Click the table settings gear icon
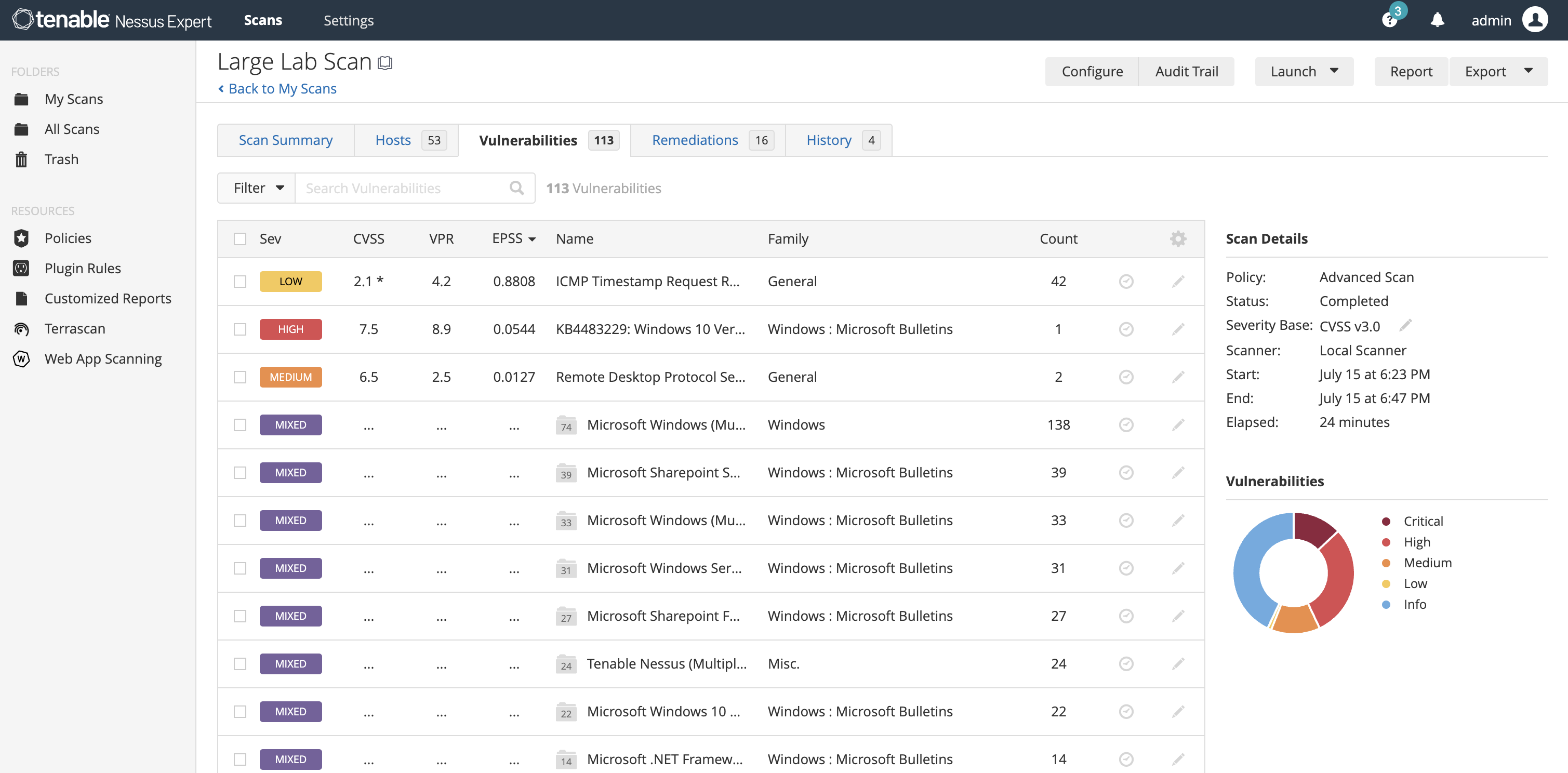The height and width of the screenshot is (773, 1568). coord(1178,238)
